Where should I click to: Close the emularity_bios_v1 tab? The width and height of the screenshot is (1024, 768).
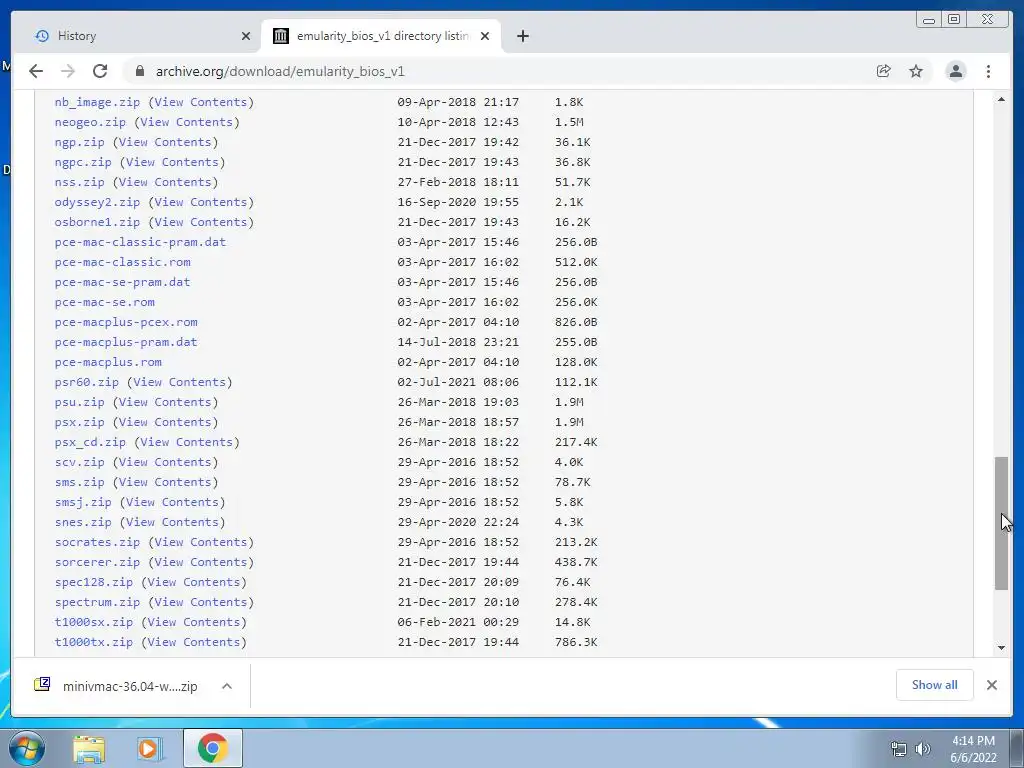(x=485, y=36)
